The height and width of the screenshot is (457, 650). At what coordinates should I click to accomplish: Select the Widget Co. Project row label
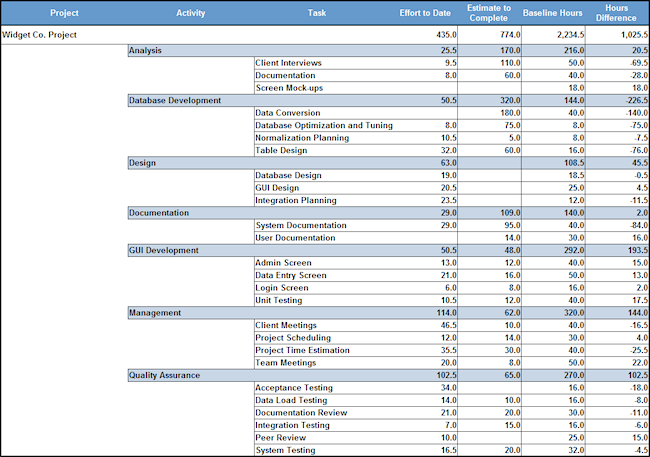pos(39,35)
